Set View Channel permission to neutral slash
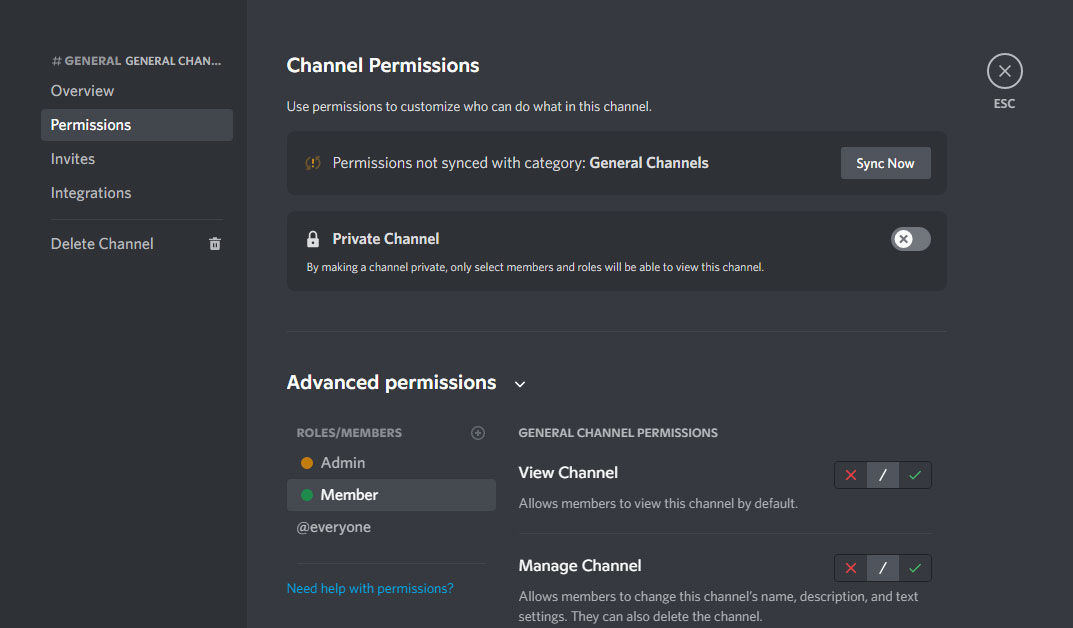Image resolution: width=1073 pixels, height=628 pixels. [x=883, y=475]
